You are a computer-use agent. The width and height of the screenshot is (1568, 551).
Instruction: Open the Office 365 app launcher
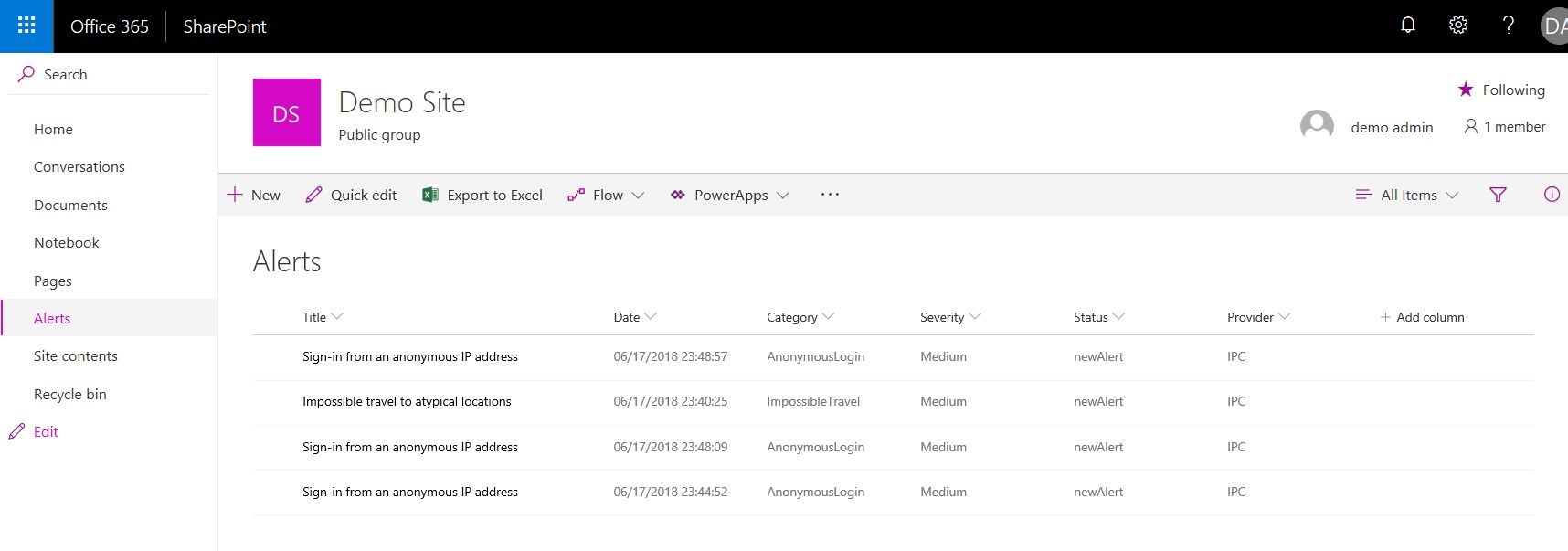[26, 26]
